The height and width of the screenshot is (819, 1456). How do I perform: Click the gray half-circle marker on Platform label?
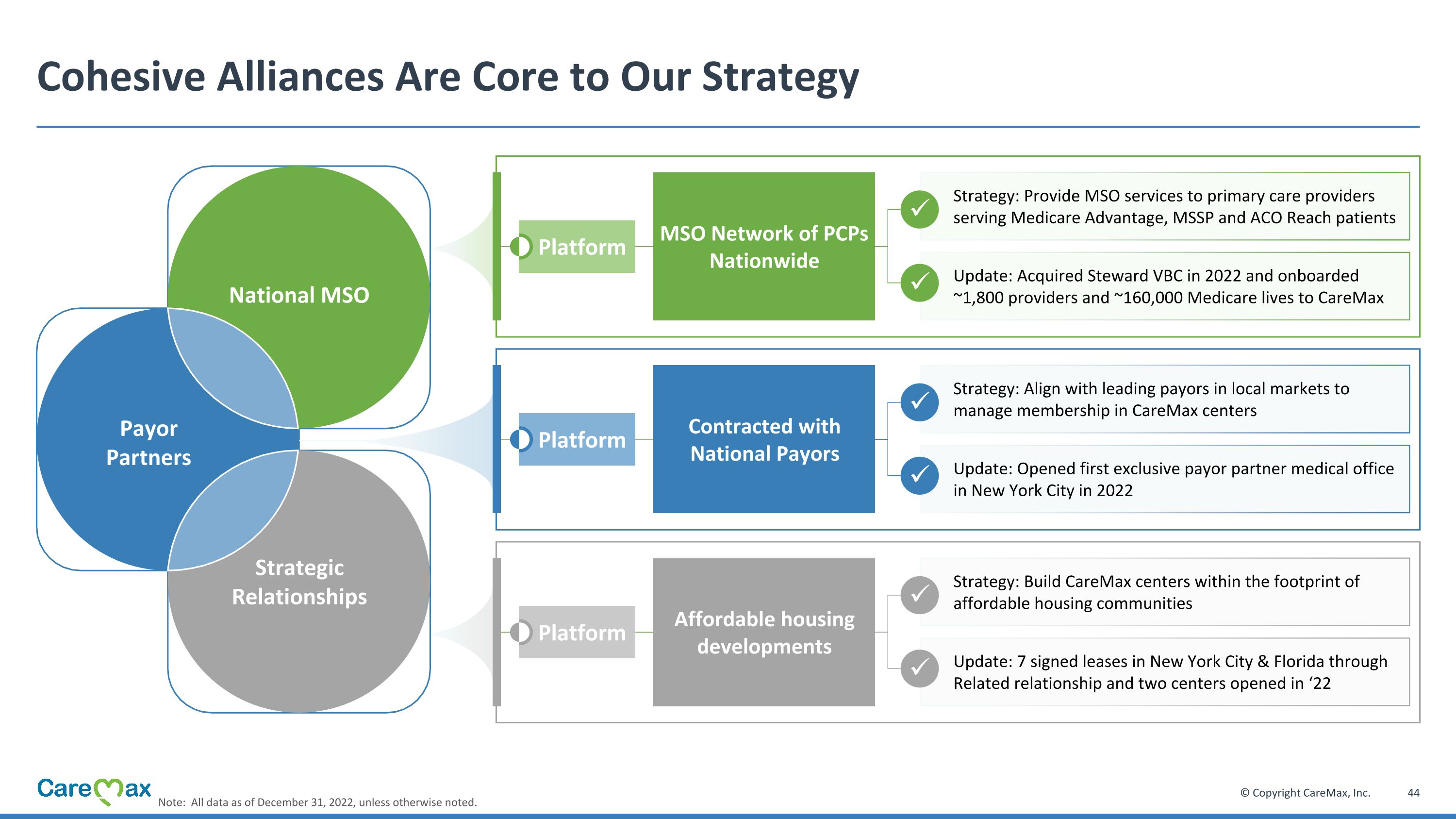point(521,632)
